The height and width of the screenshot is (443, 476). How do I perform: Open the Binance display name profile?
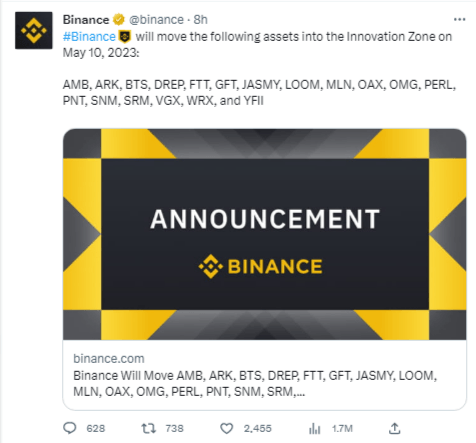point(86,20)
